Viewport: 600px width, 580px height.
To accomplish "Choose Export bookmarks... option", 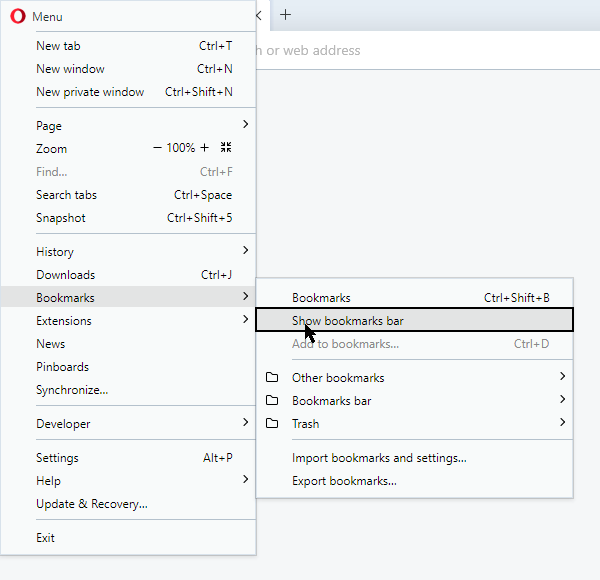I will [414, 481].
